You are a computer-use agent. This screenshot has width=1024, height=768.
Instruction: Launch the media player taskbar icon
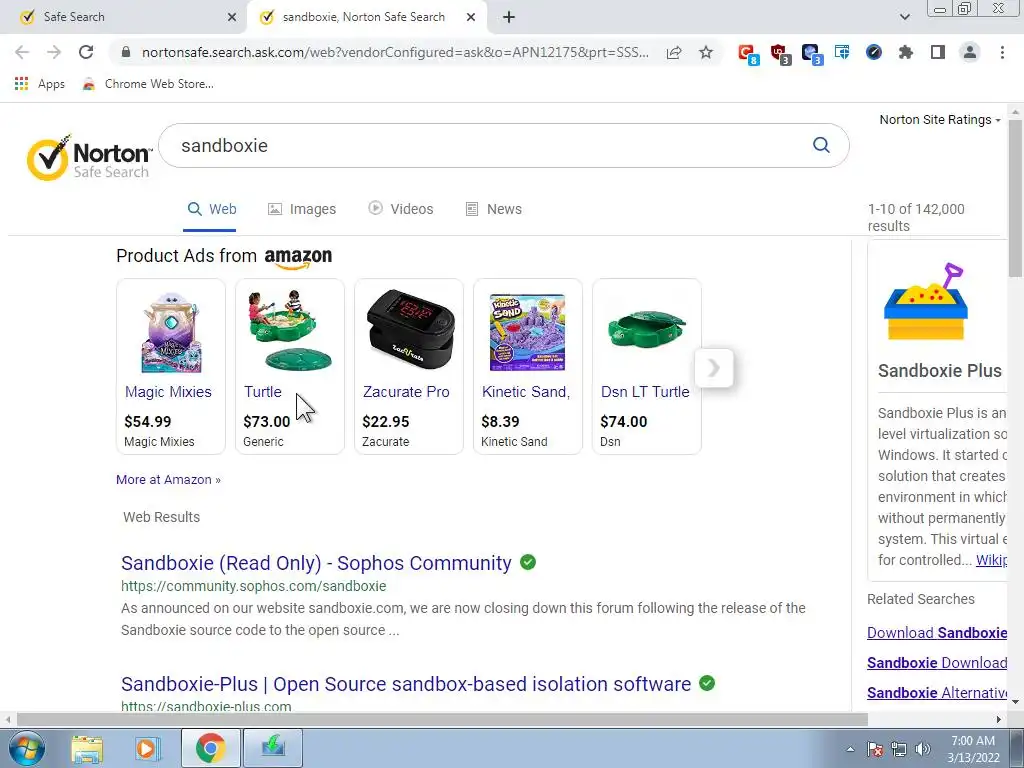pos(148,748)
